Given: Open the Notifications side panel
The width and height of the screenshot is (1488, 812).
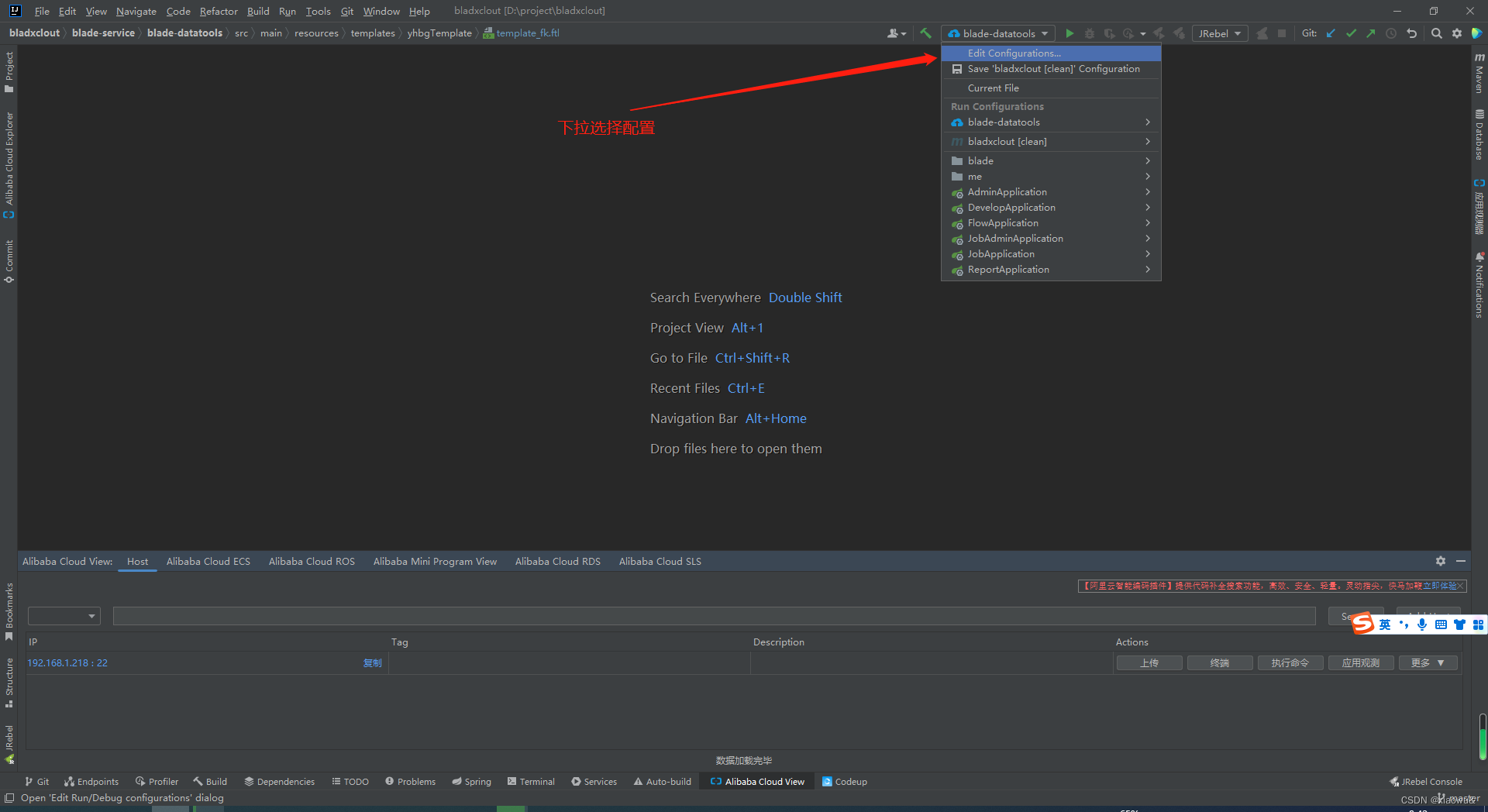Looking at the screenshot, I should coord(1479,284).
